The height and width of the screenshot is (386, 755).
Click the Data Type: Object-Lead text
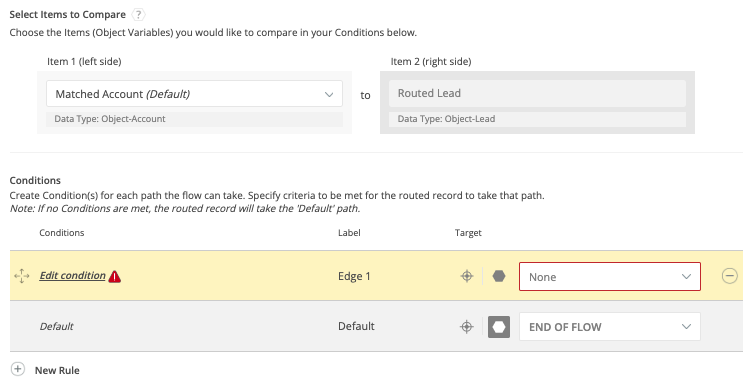446,119
